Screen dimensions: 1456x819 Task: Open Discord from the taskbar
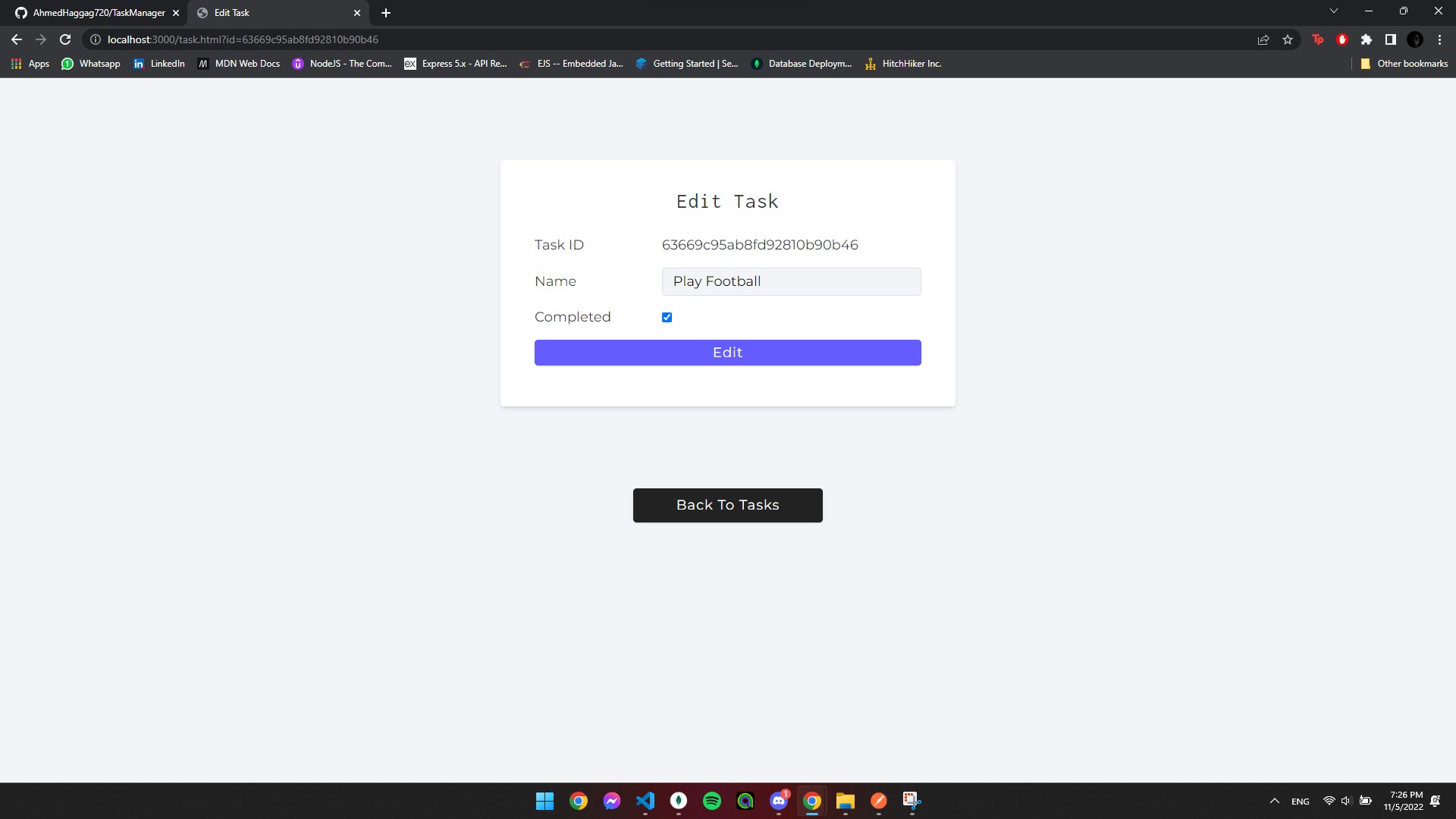[x=779, y=801]
